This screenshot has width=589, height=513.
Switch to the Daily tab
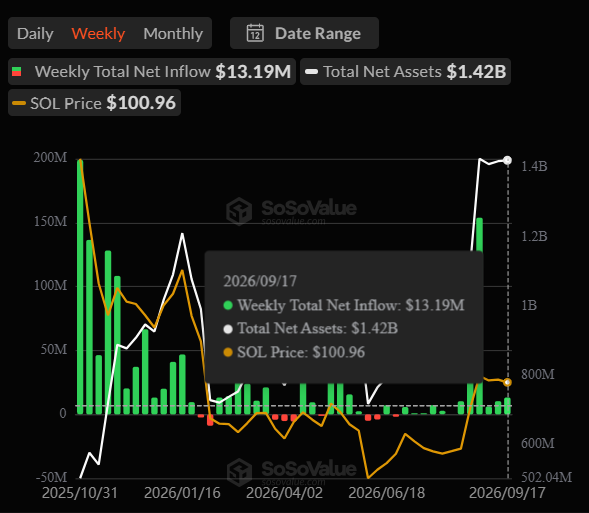click(x=35, y=33)
